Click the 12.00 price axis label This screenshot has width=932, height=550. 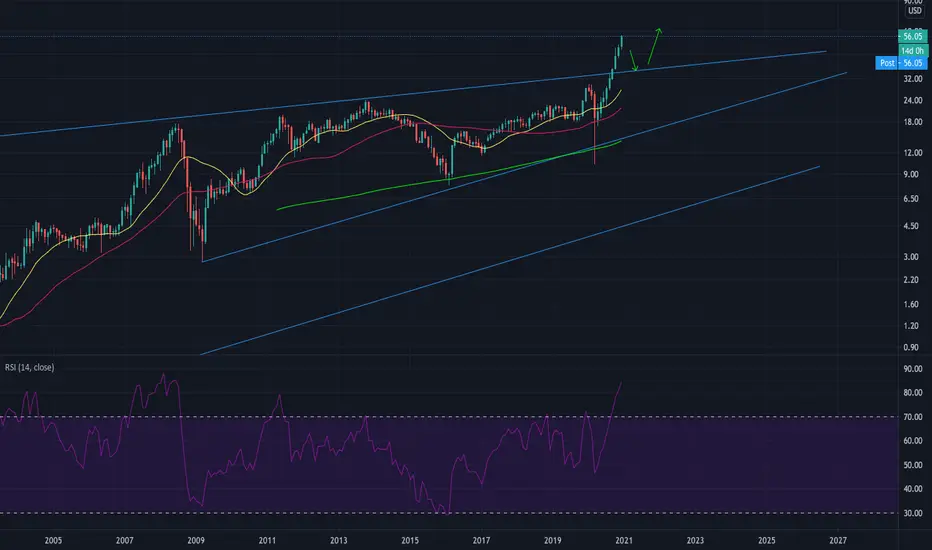913,153
